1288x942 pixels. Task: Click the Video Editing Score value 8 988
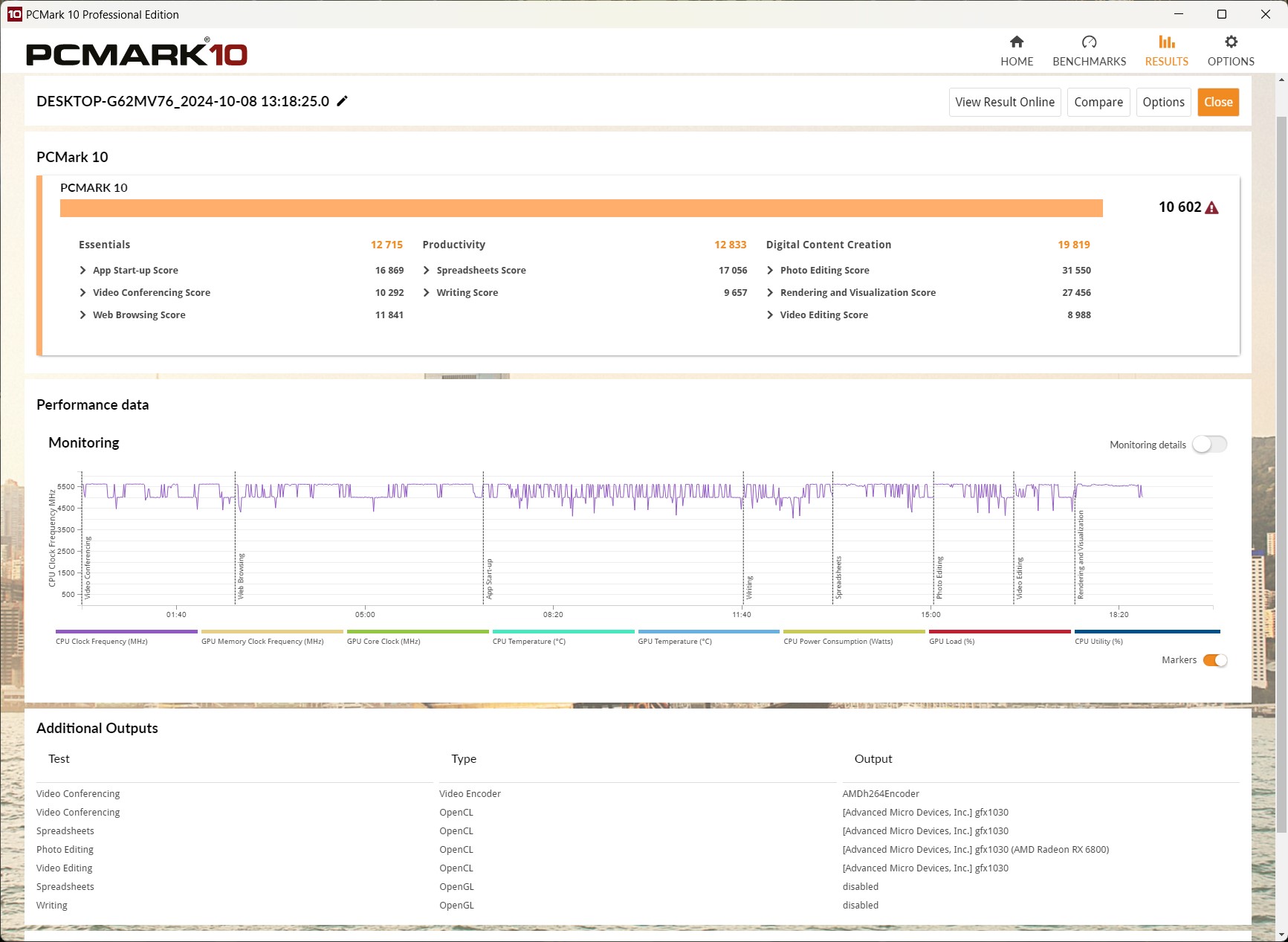(x=1079, y=315)
